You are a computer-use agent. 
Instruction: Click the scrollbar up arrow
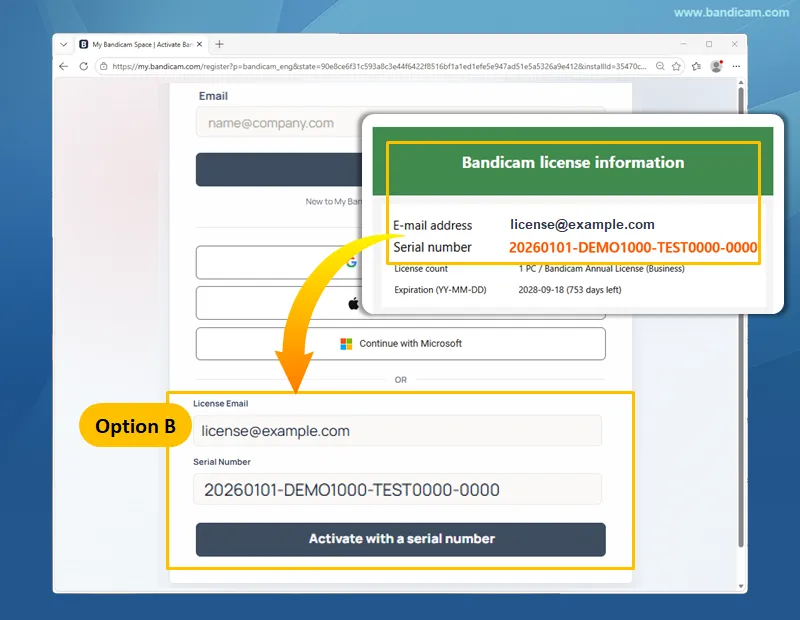(x=741, y=82)
